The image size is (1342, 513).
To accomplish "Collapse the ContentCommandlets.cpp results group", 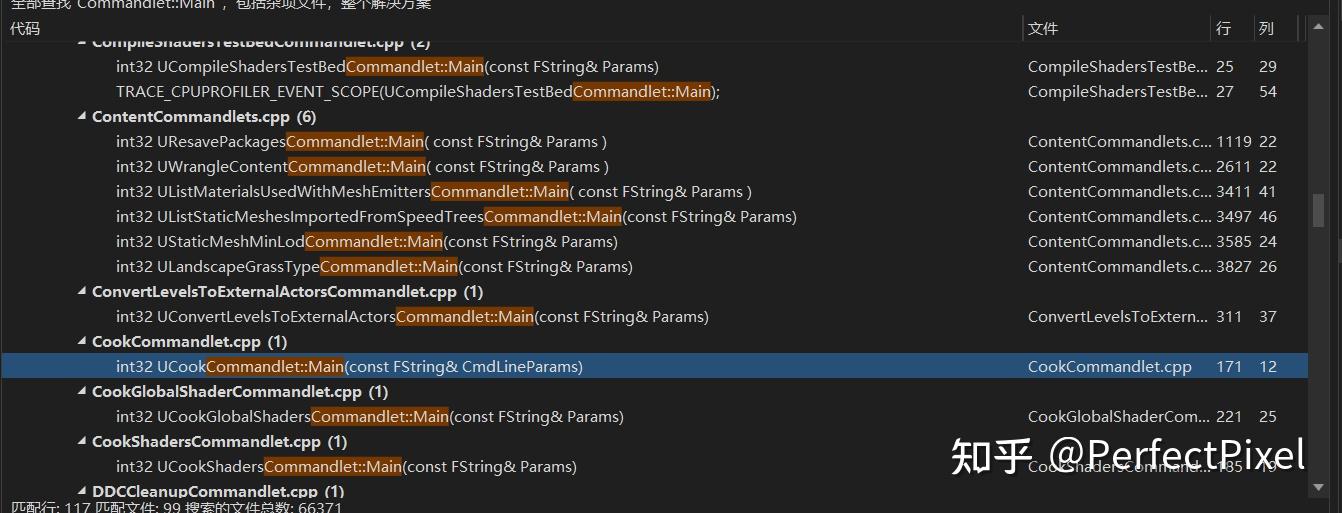I will 82,117.
